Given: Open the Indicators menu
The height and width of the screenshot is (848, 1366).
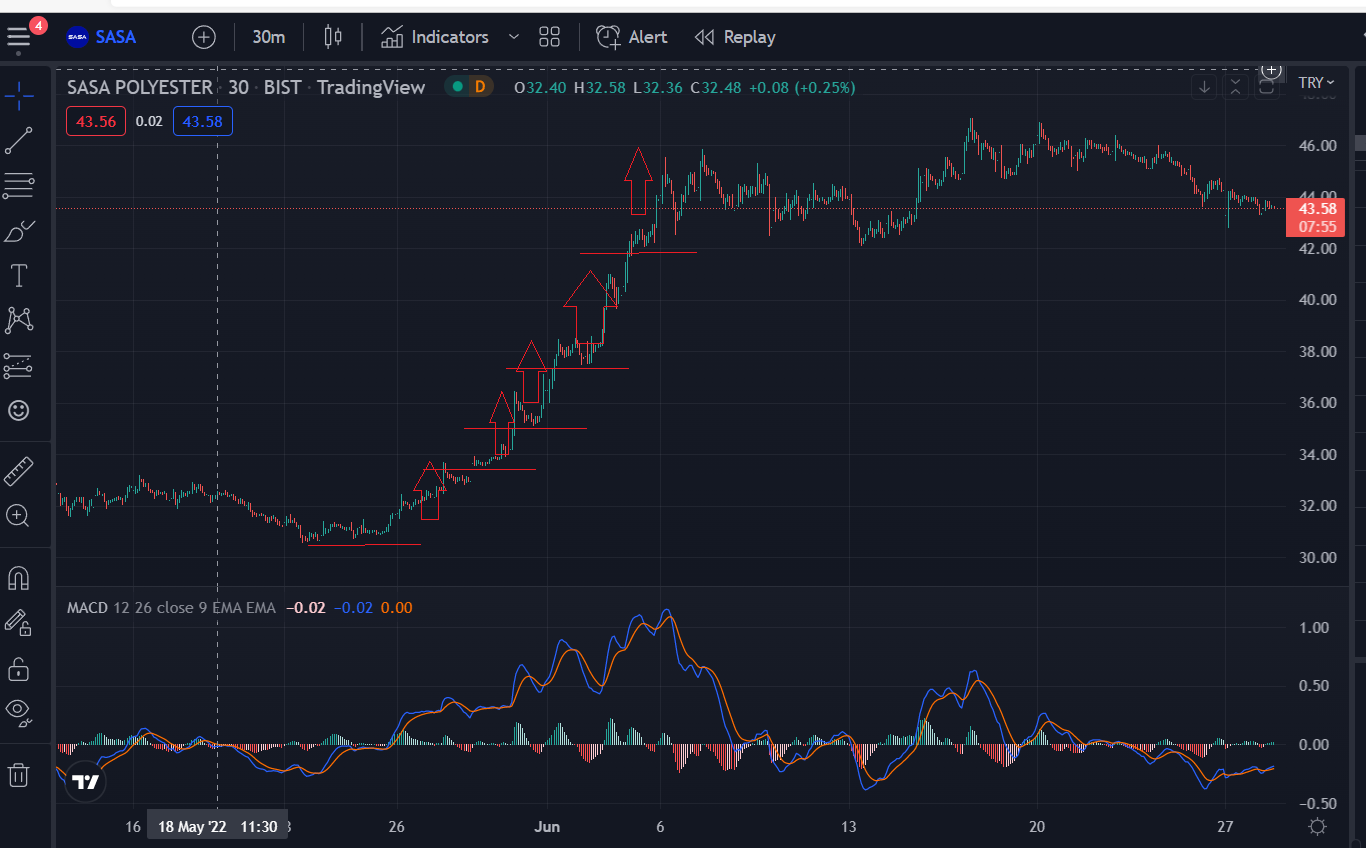Looking at the screenshot, I should [x=435, y=37].
